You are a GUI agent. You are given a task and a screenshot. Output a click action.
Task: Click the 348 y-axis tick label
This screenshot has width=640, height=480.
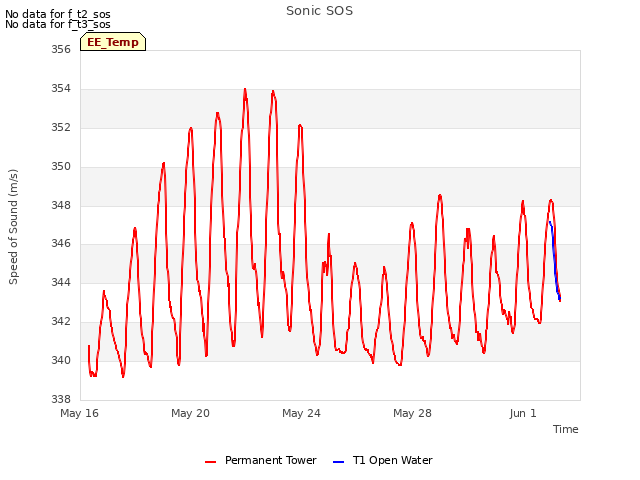point(61,205)
